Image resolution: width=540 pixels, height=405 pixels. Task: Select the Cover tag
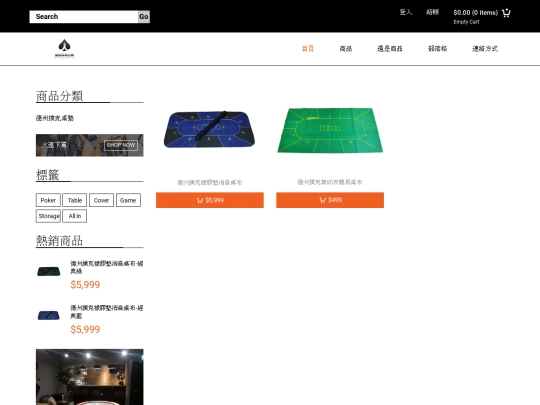(x=101, y=200)
